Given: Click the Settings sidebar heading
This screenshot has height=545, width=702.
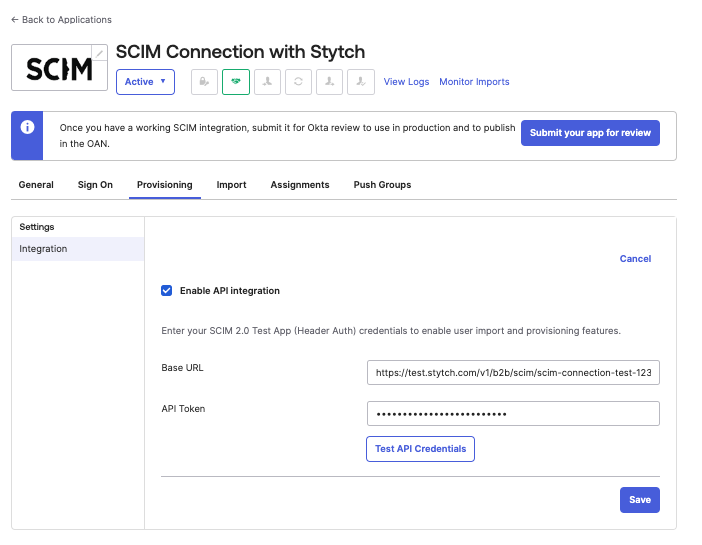Looking at the screenshot, I should (37, 227).
